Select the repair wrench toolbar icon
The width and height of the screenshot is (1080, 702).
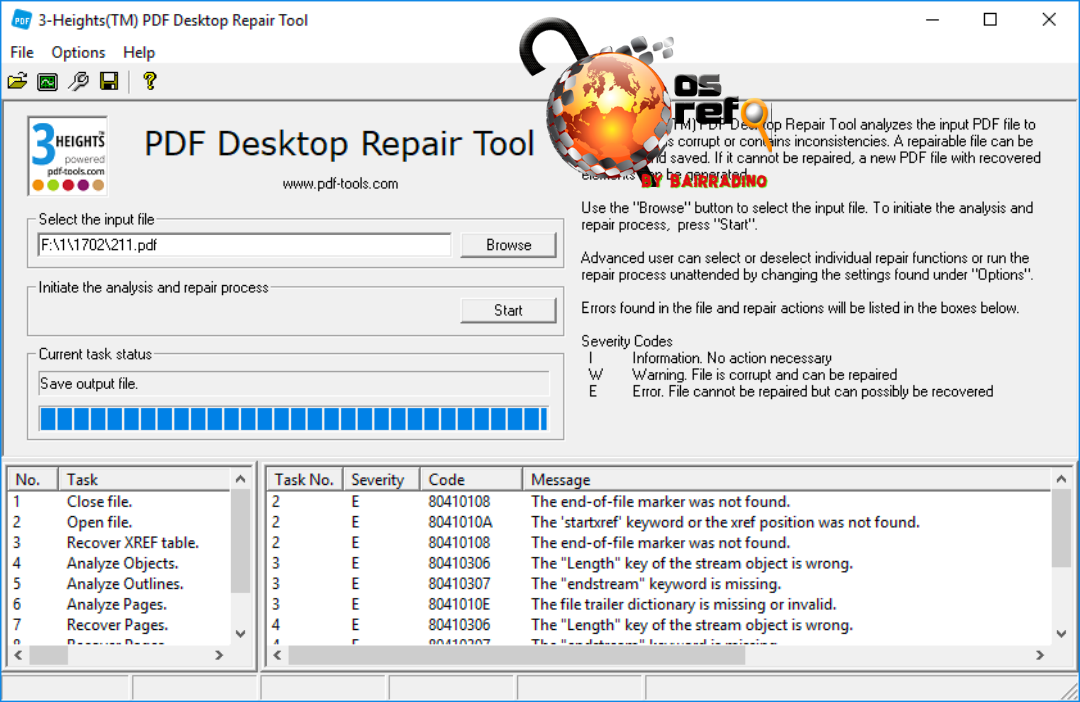coord(79,82)
